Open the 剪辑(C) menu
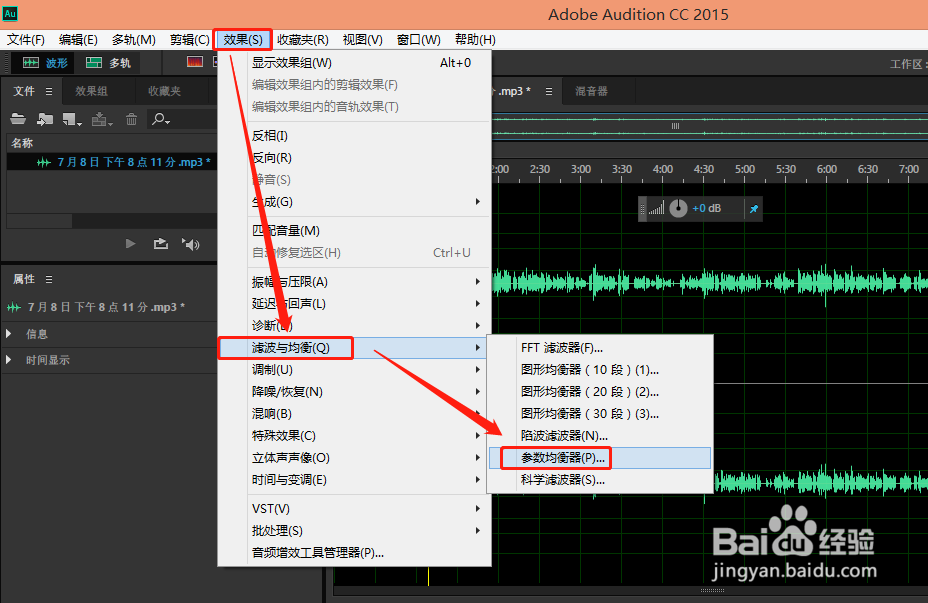928x603 pixels. coord(189,40)
